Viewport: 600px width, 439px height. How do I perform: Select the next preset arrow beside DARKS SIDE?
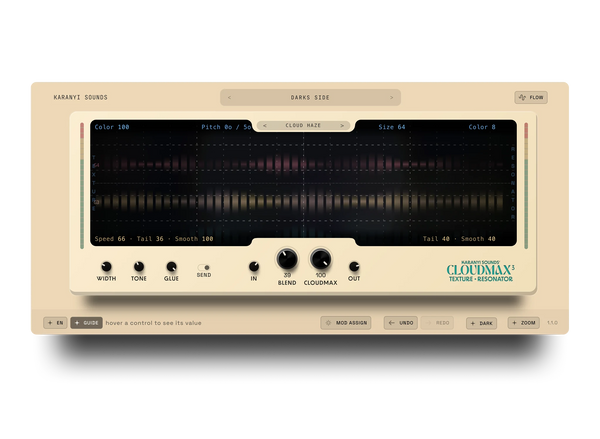tap(391, 98)
